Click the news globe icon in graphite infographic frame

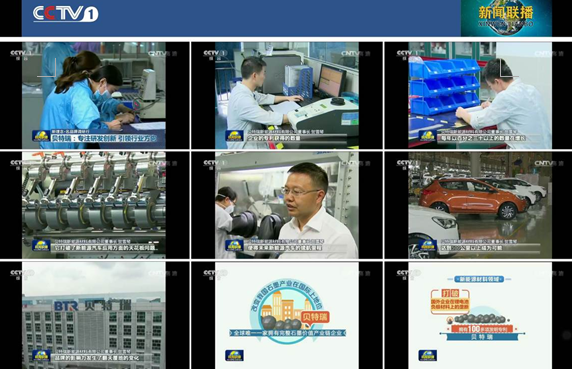click(x=234, y=355)
